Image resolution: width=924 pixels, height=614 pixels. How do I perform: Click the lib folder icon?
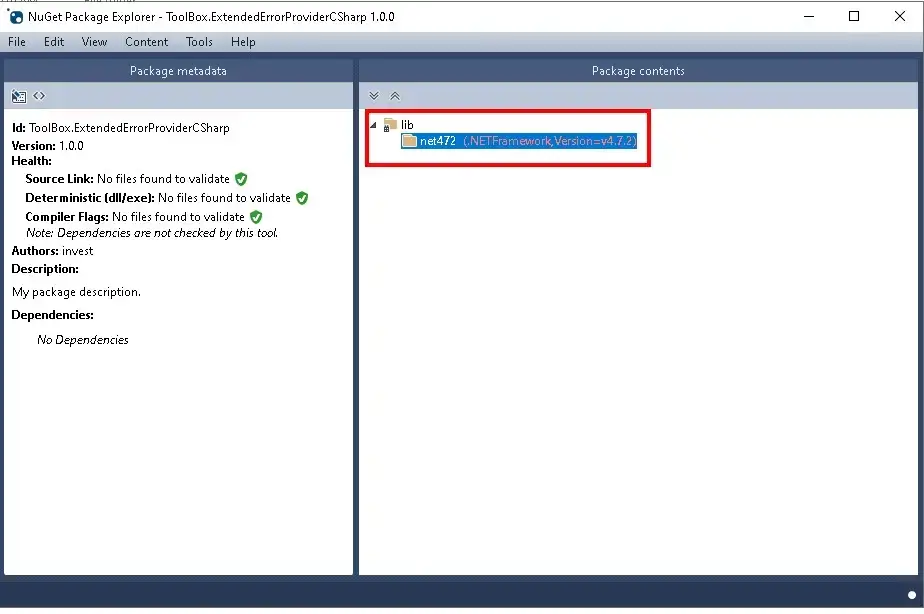[x=390, y=124]
